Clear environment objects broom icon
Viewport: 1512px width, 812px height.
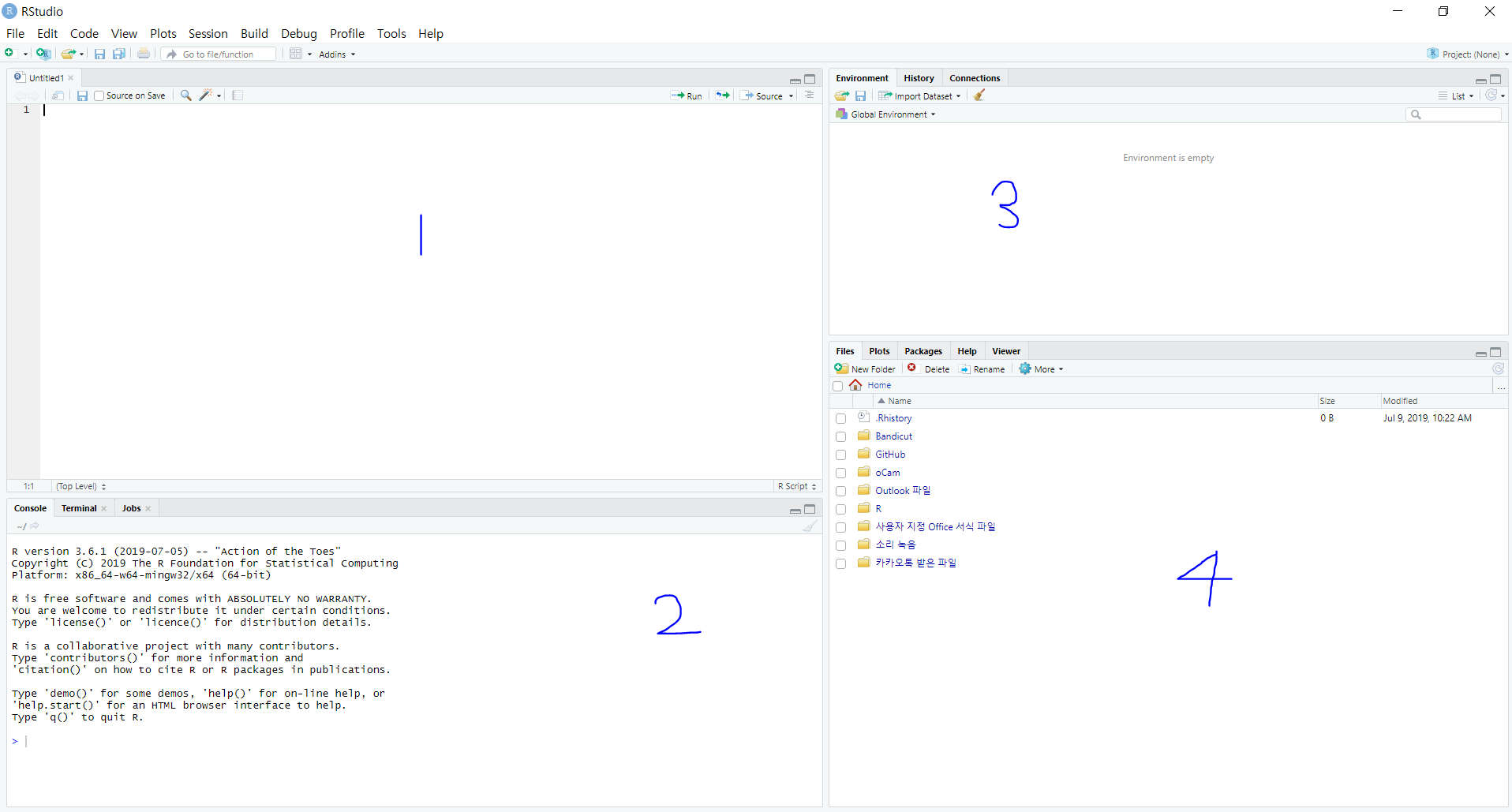(x=979, y=95)
